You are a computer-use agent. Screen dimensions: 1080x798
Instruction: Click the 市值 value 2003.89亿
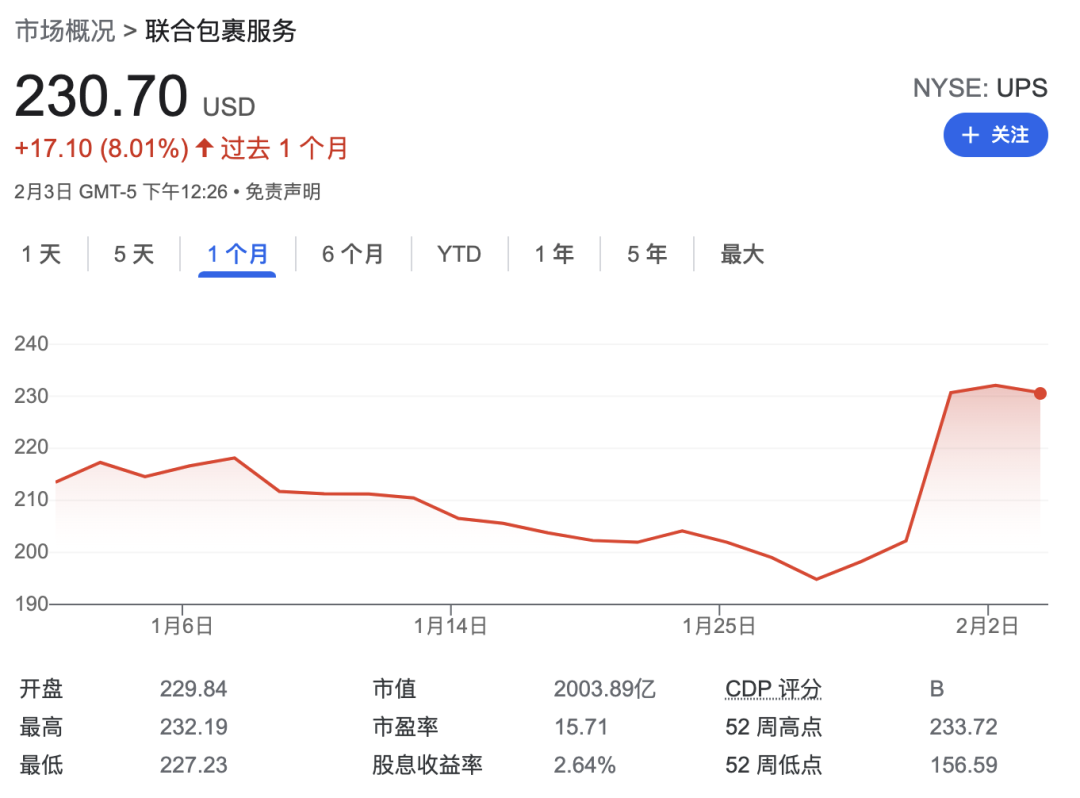[604, 689]
